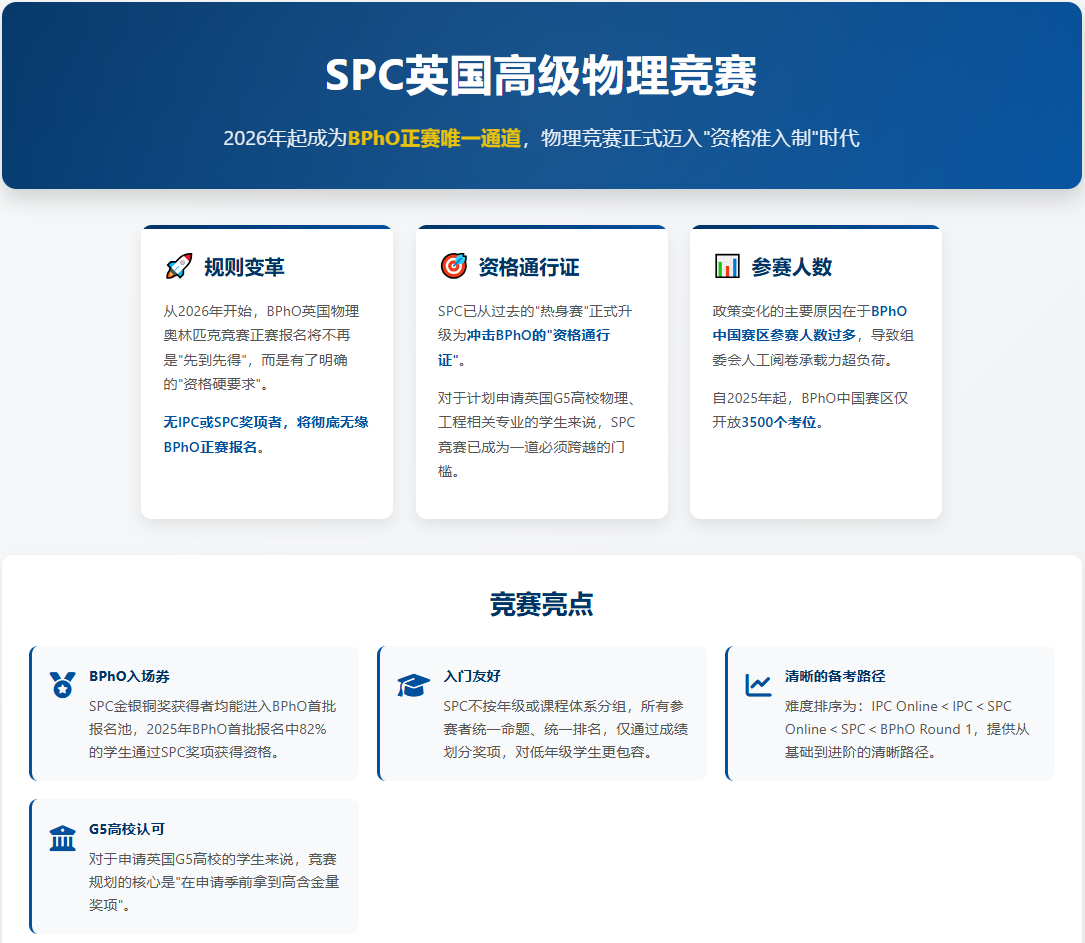
Task: Click the 规则变革 card heading
Action: (x=244, y=267)
